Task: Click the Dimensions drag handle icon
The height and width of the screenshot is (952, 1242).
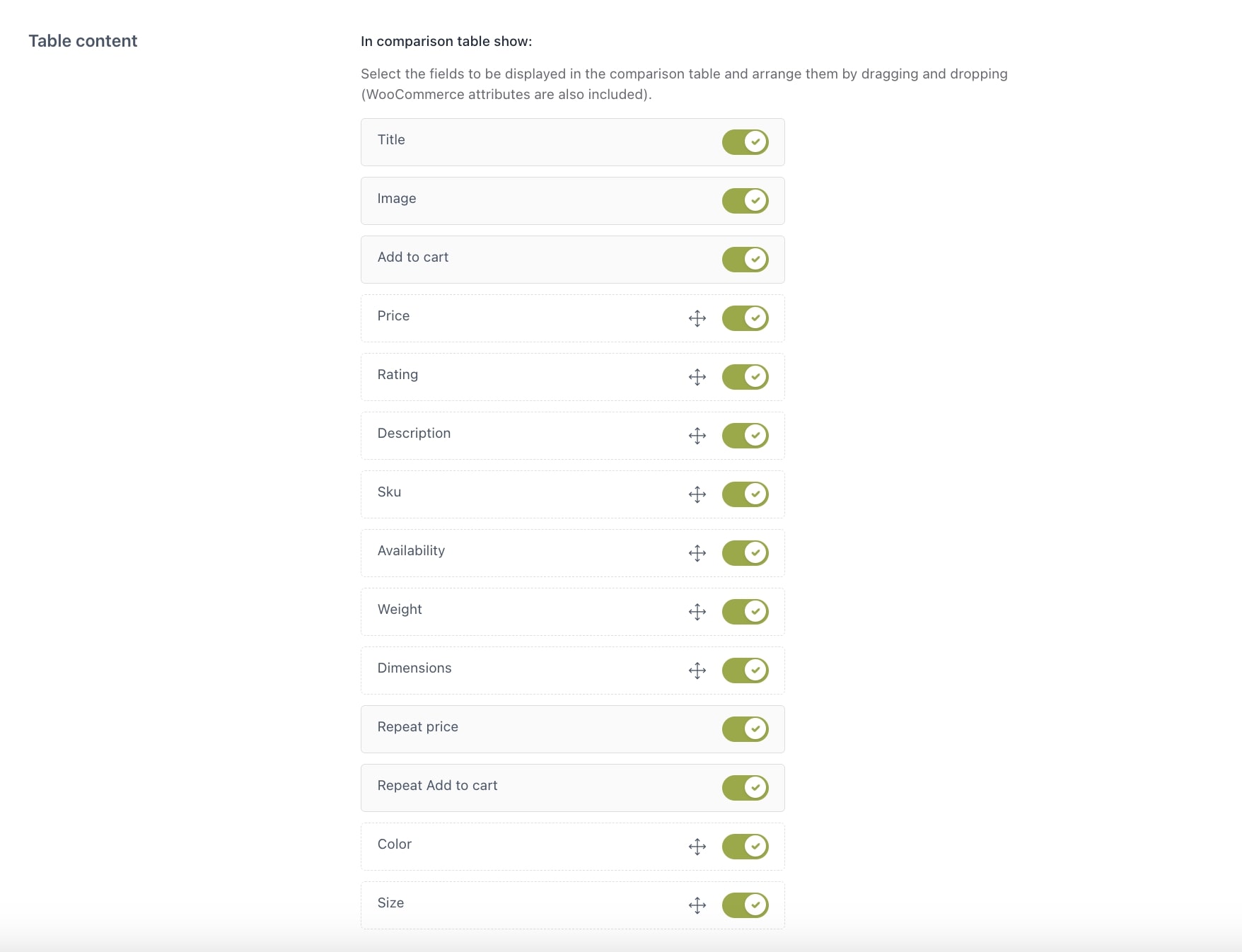Action: (697, 671)
